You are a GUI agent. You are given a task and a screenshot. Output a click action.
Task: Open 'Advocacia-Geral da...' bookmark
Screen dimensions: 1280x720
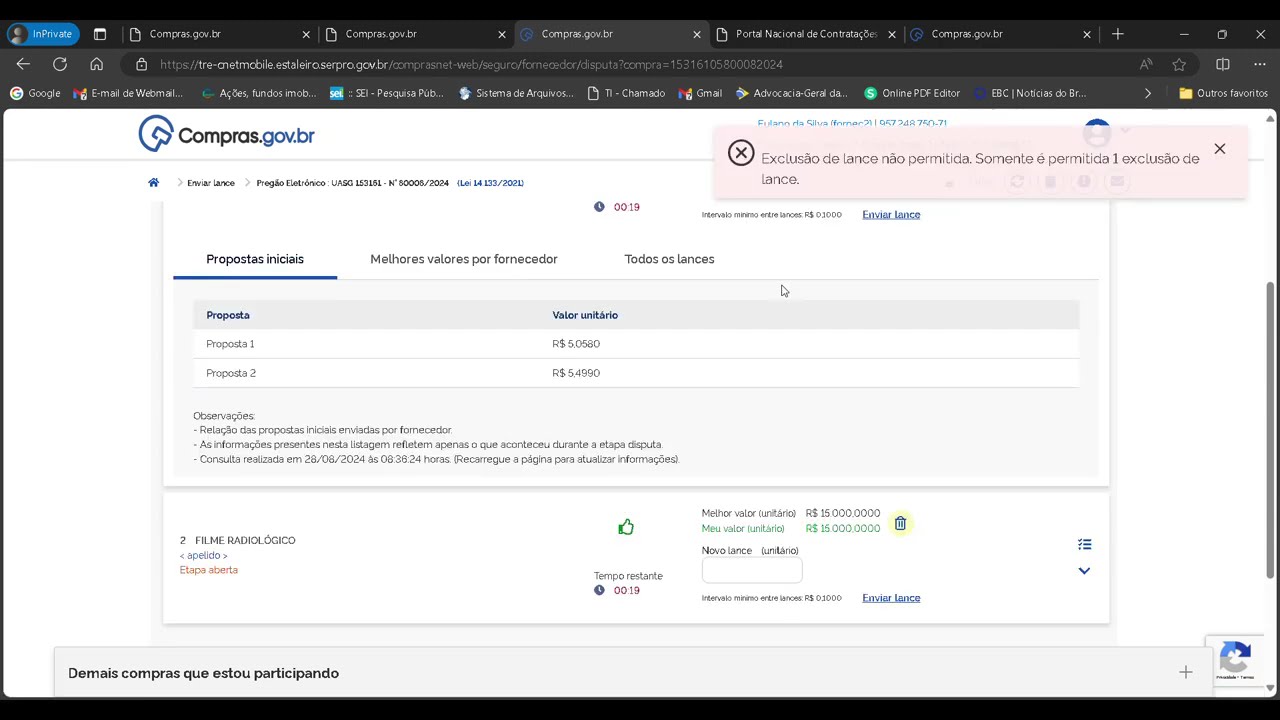791,93
